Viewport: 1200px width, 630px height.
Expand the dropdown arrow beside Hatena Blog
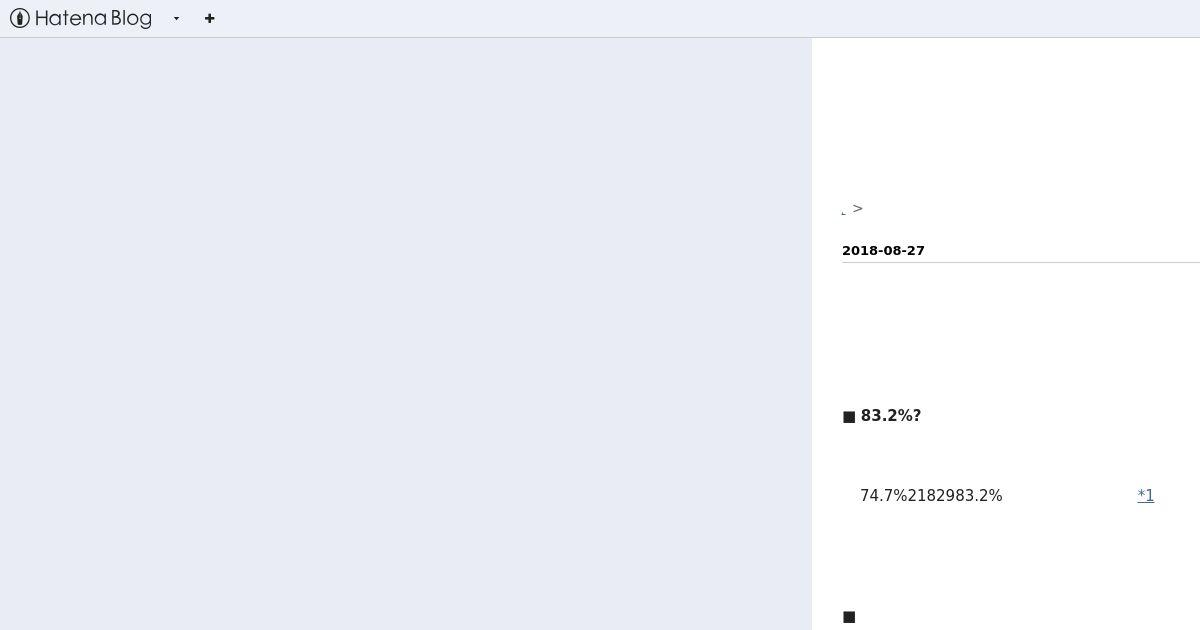tap(176, 18)
